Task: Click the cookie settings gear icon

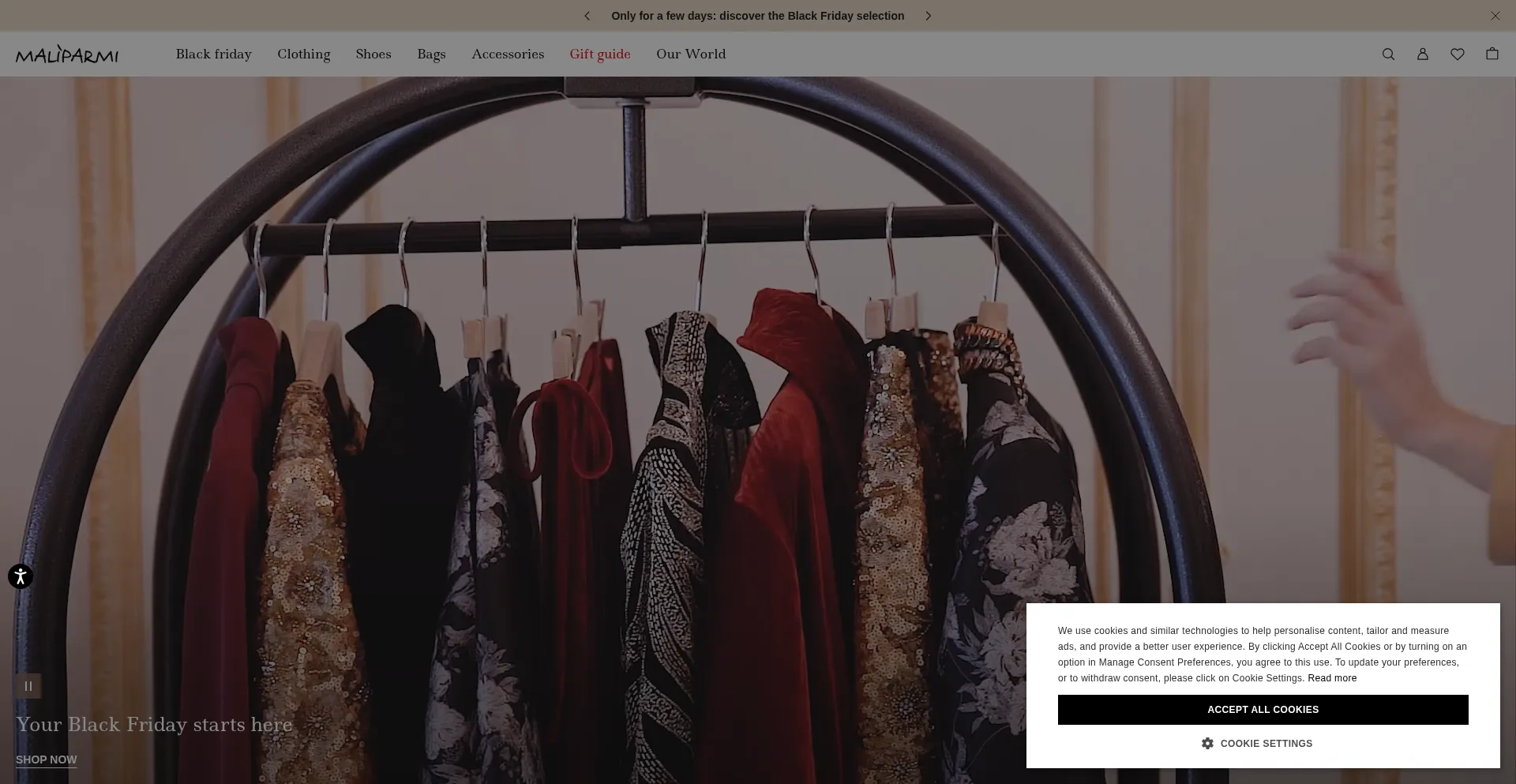Action: click(x=1207, y=744)
